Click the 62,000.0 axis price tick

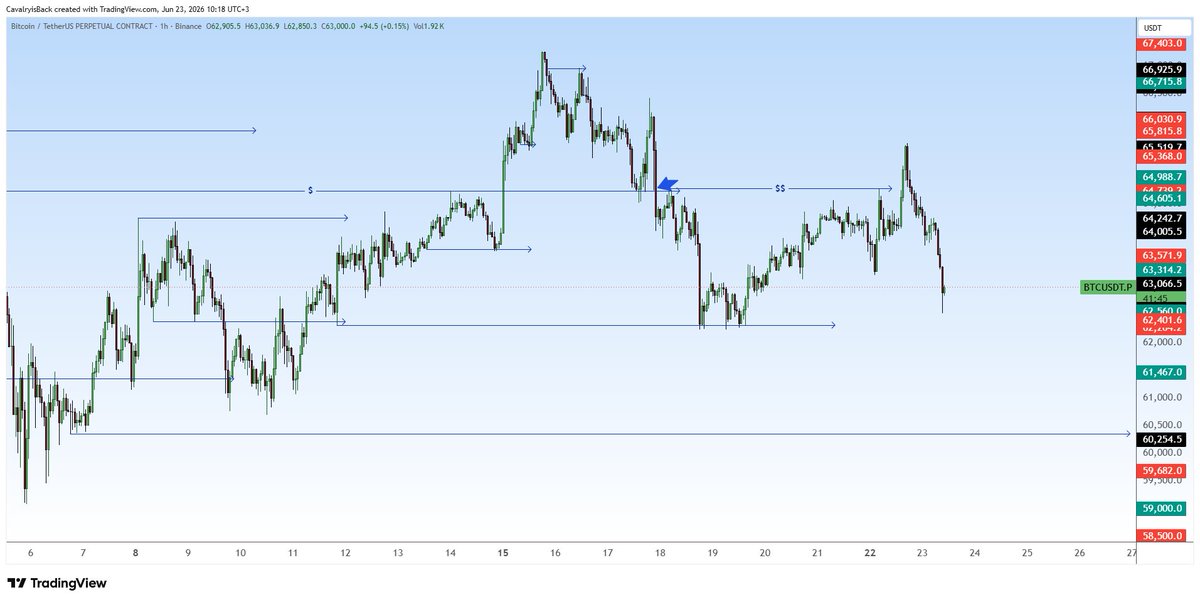pyautogui.click(x=1163, y=342)
